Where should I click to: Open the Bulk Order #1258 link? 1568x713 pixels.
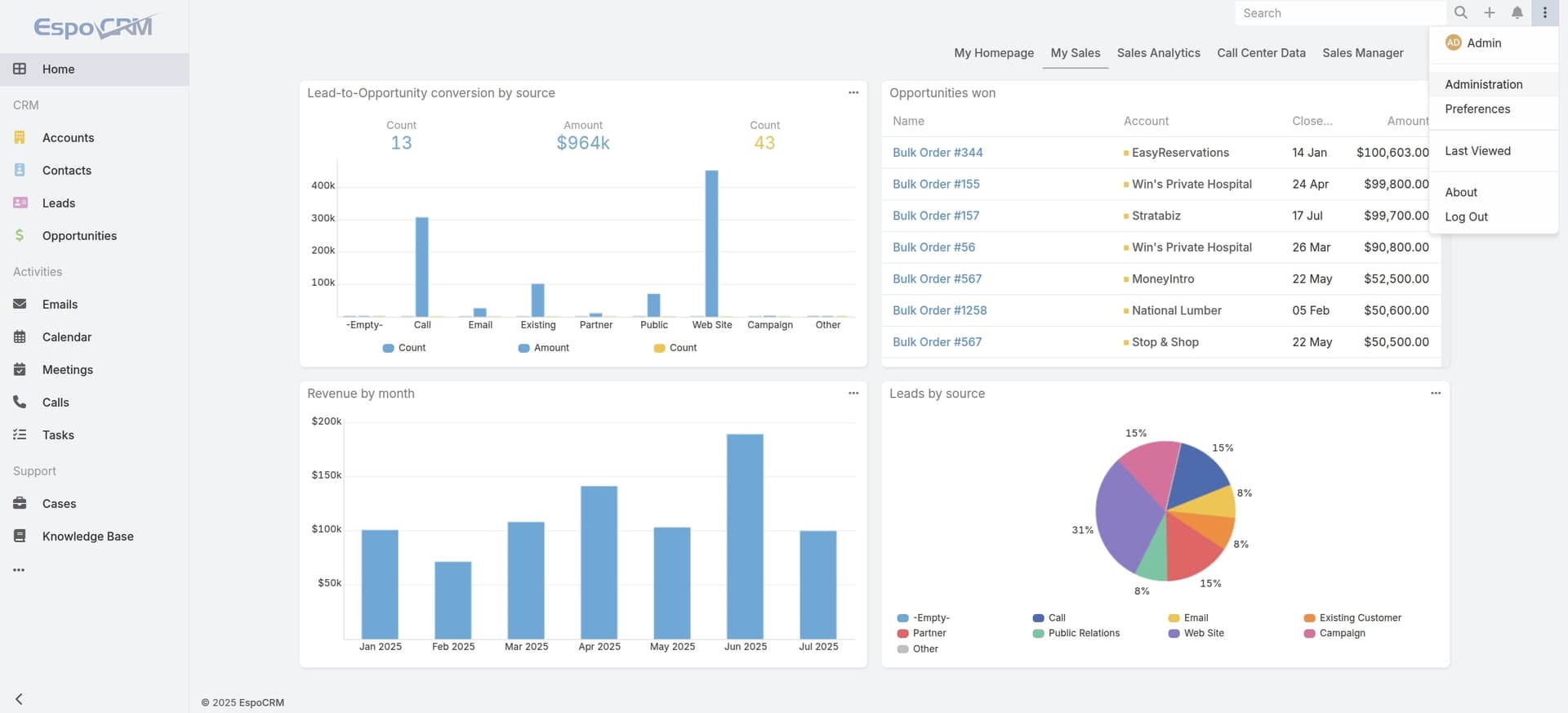click(940, 310)
